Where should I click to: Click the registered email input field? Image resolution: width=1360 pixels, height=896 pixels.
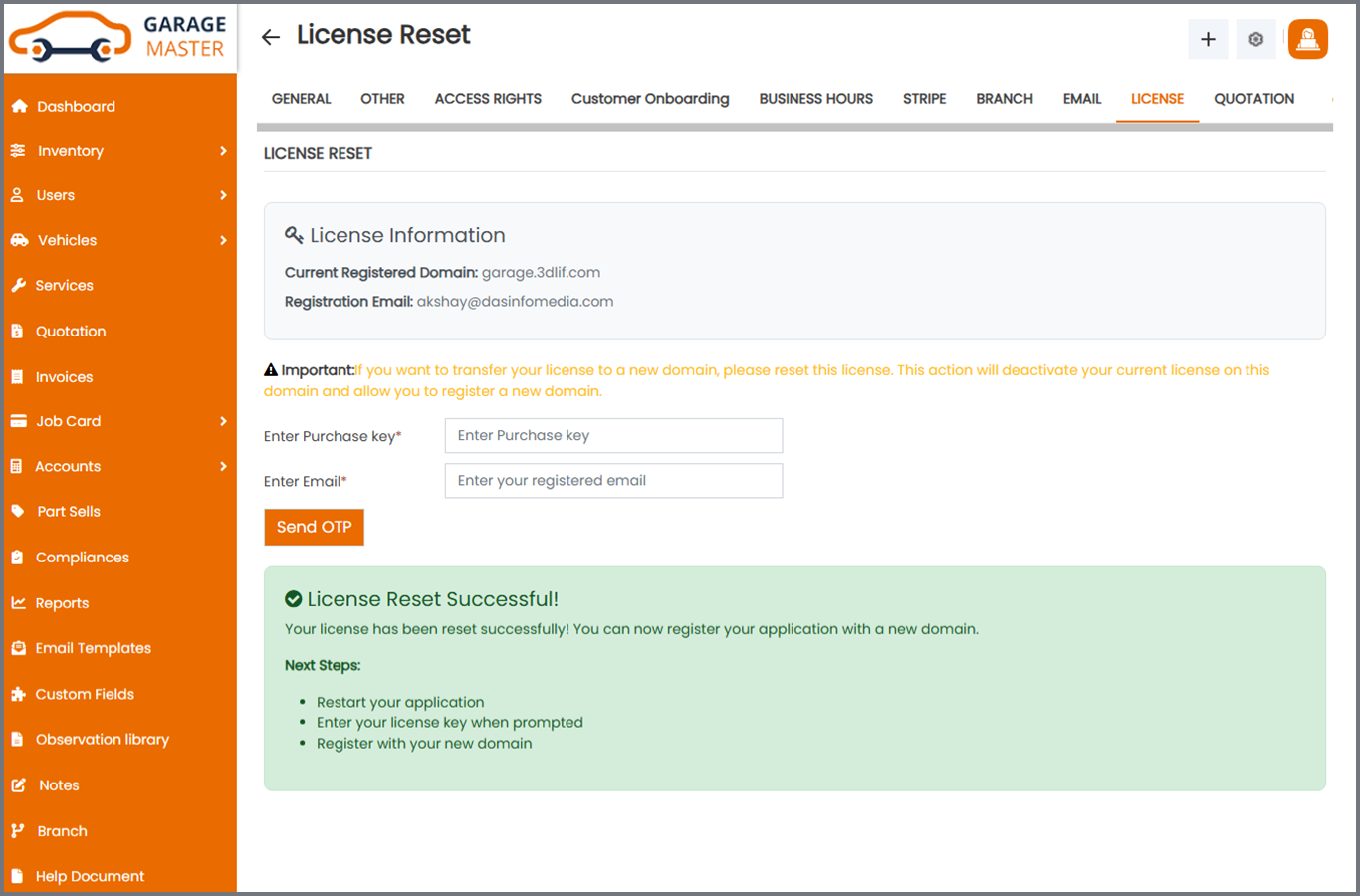(x=613, y=481)
